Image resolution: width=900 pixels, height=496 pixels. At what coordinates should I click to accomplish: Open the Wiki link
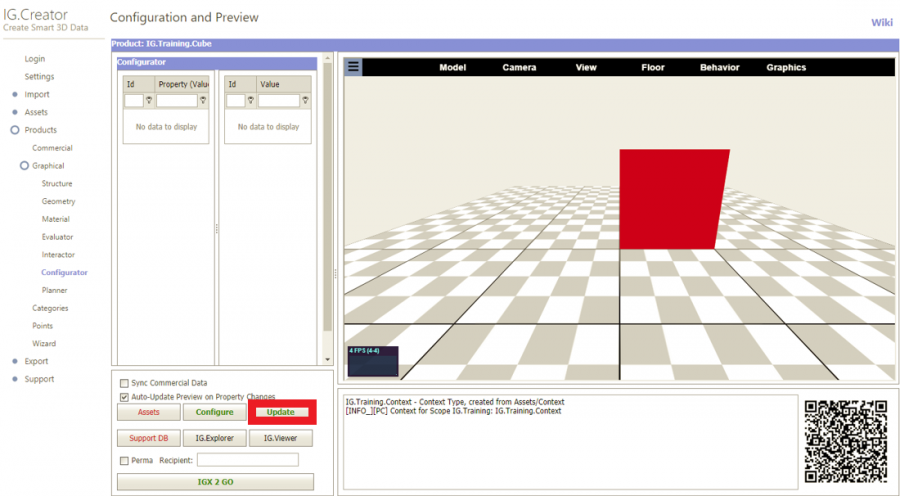coord(882,22)
